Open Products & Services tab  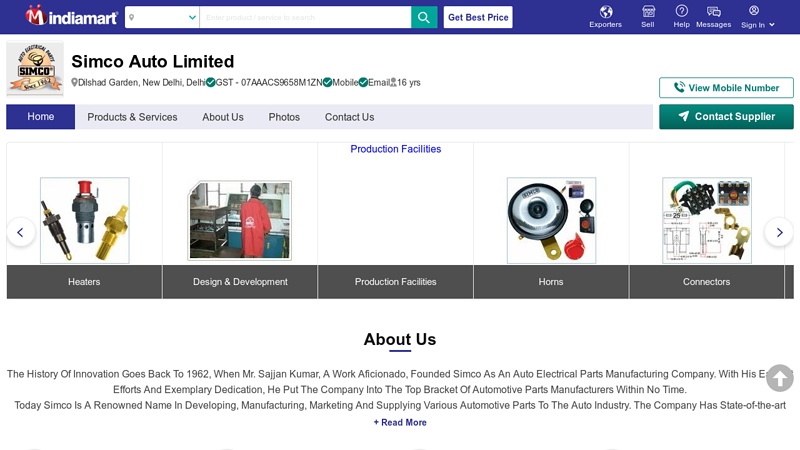[132, 117]
